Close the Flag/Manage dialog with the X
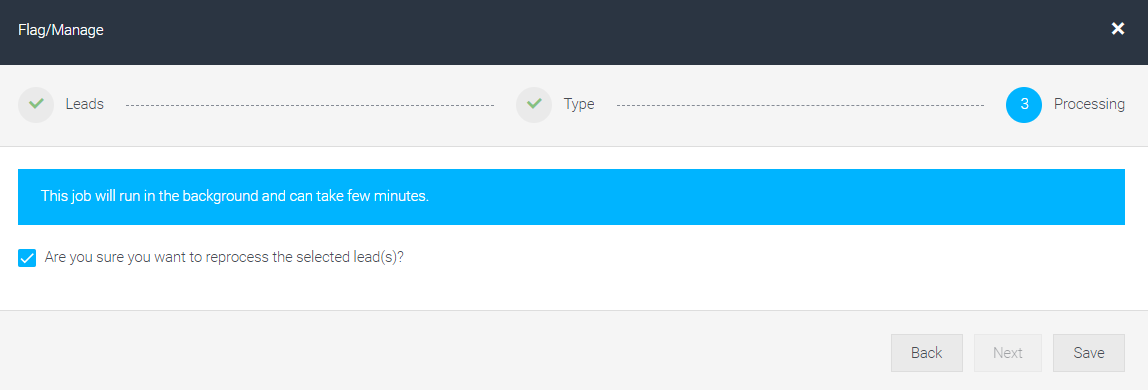The height and width of the screenshot is (390, 1148). (x=1117, y=29)
